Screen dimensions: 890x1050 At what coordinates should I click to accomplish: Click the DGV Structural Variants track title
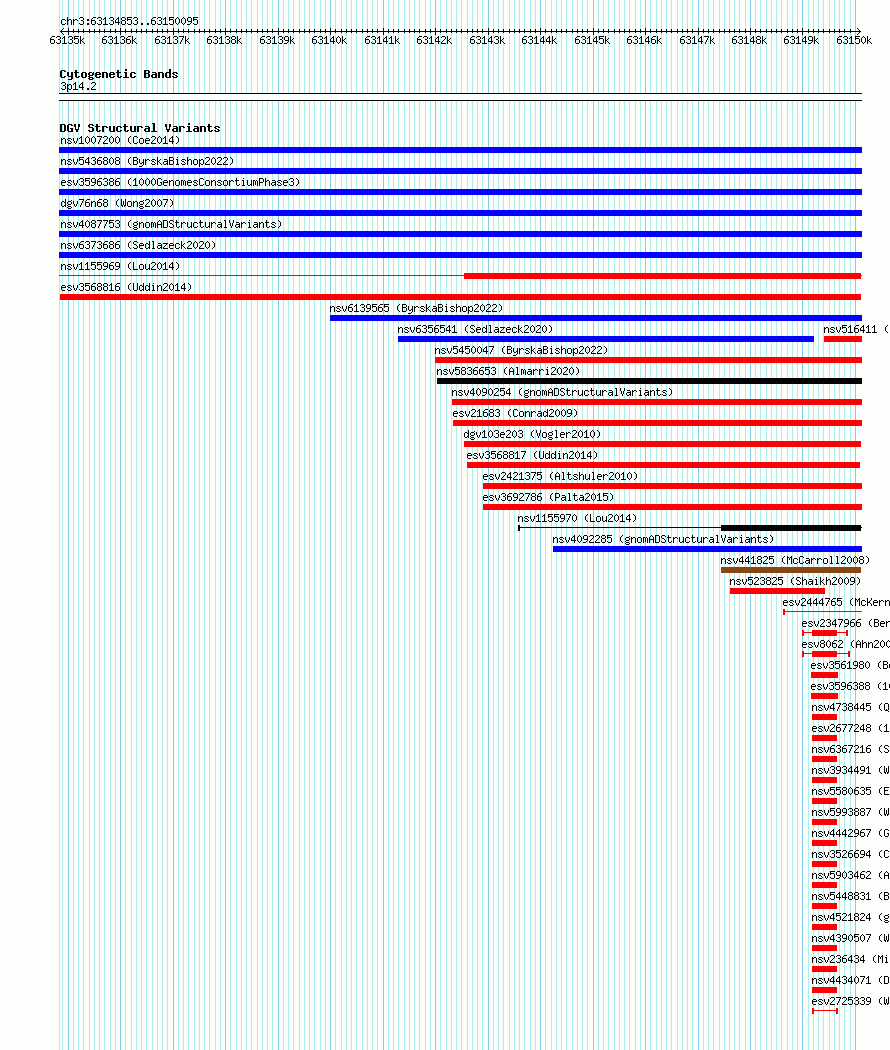click(x=139, y=128)
